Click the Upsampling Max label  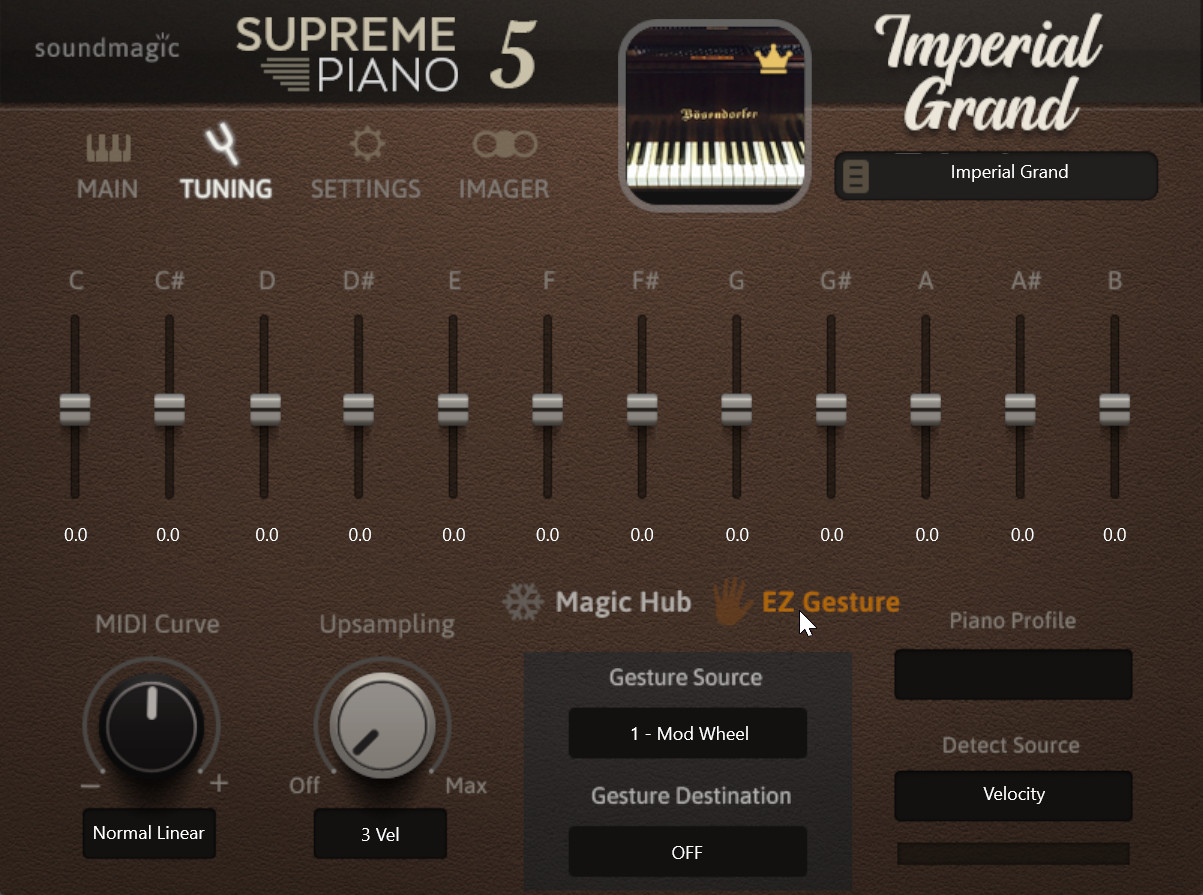(x=466, y=785)
